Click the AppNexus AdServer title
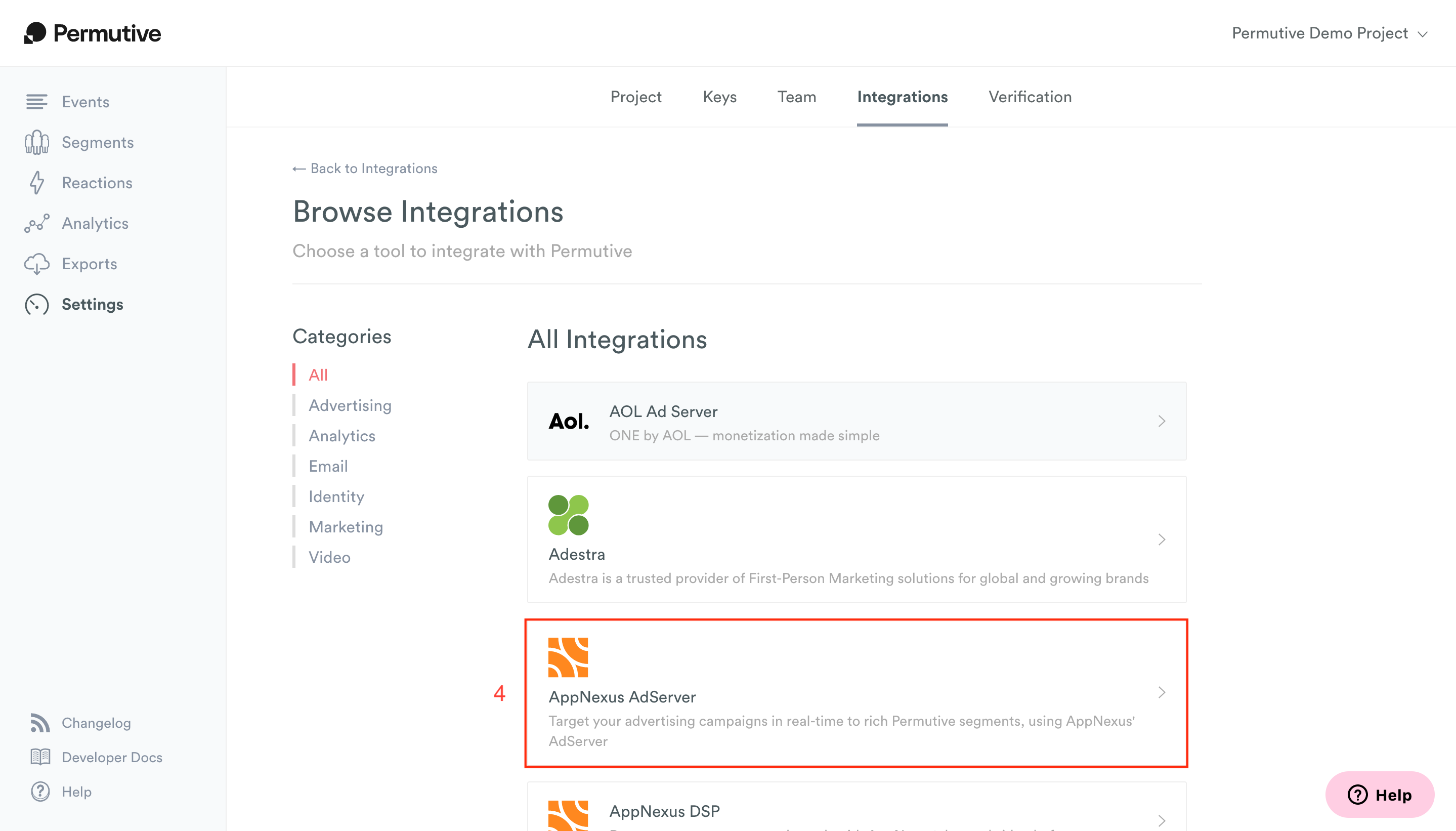The height and width of the screenshot is (831, 1456). tap(622, 697)
